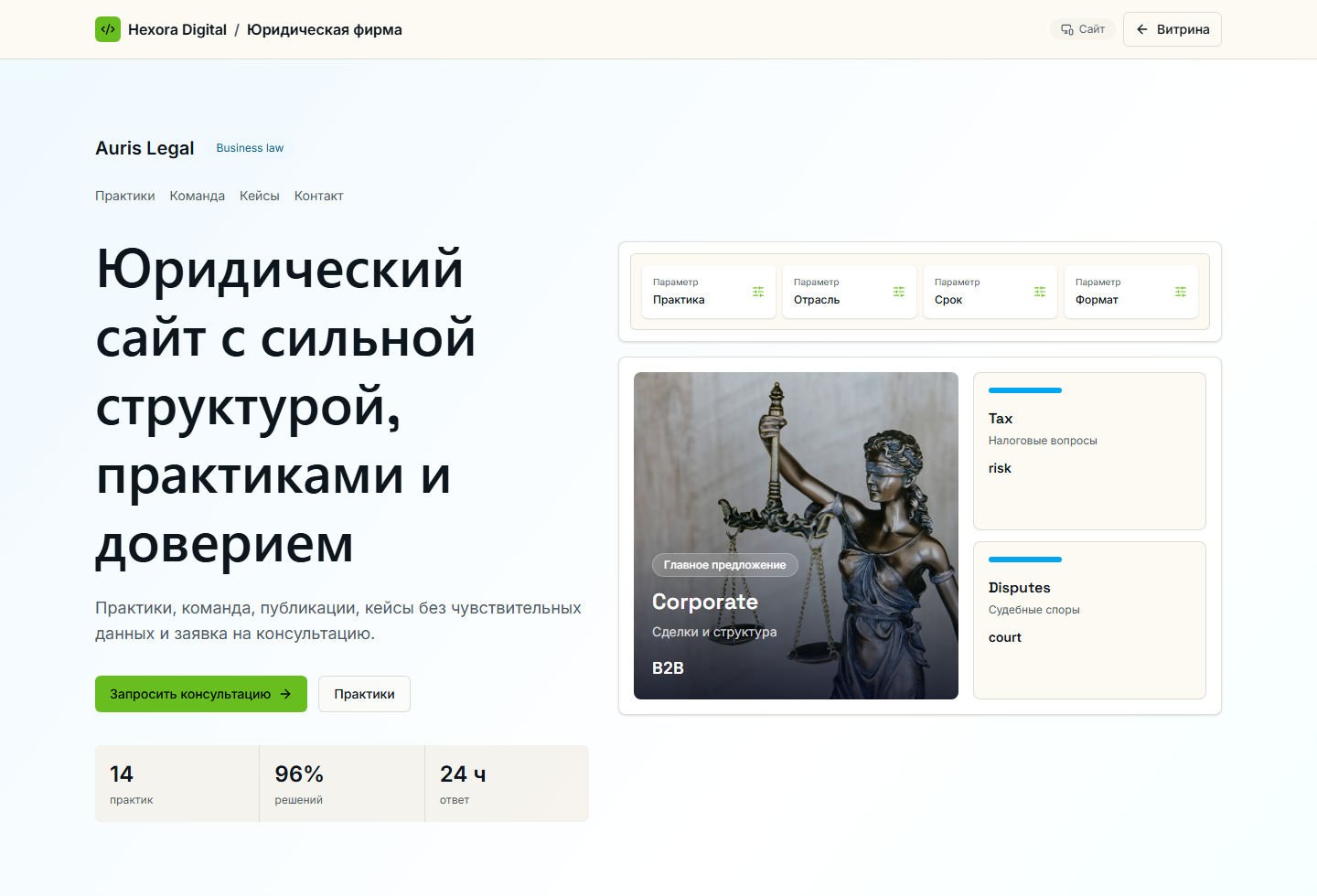
Task: Click the Запросить консультацию button
Action: click(x=201, y=694)
